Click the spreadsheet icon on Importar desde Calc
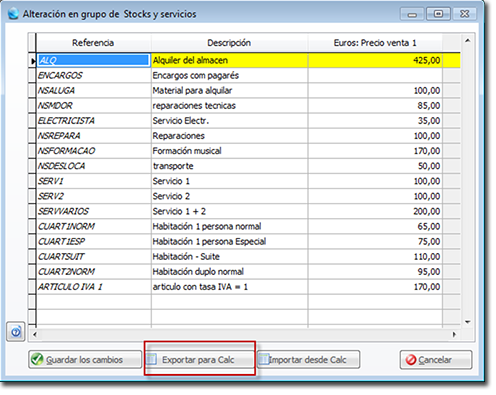The image size is (496, 395). [x=264, y=359]
